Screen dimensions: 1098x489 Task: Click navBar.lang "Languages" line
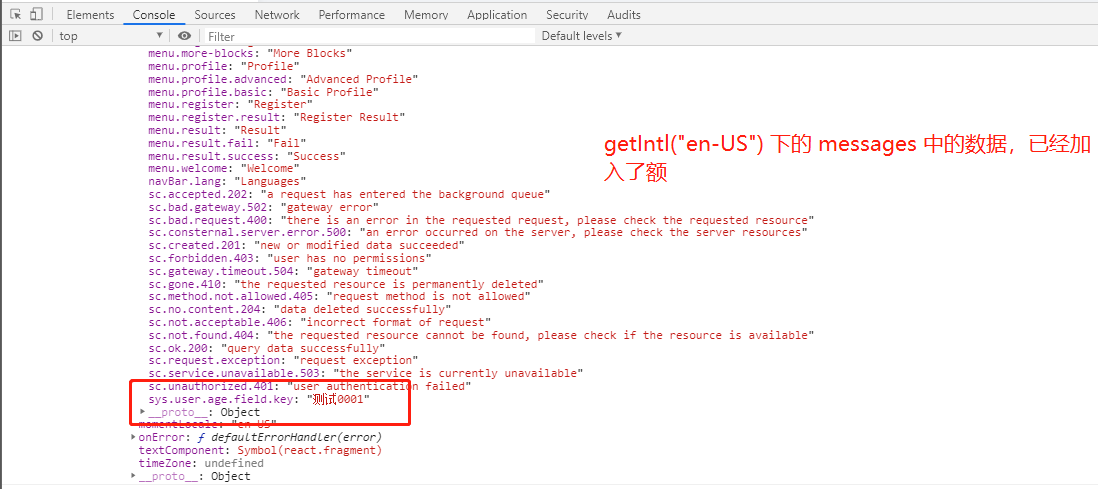point(227,181)
